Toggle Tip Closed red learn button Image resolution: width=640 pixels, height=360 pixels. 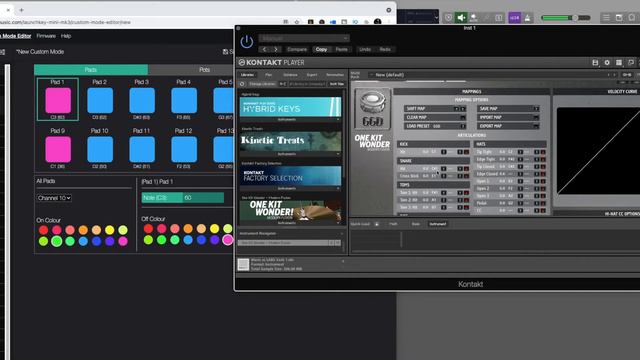click(x=543, y=167)
